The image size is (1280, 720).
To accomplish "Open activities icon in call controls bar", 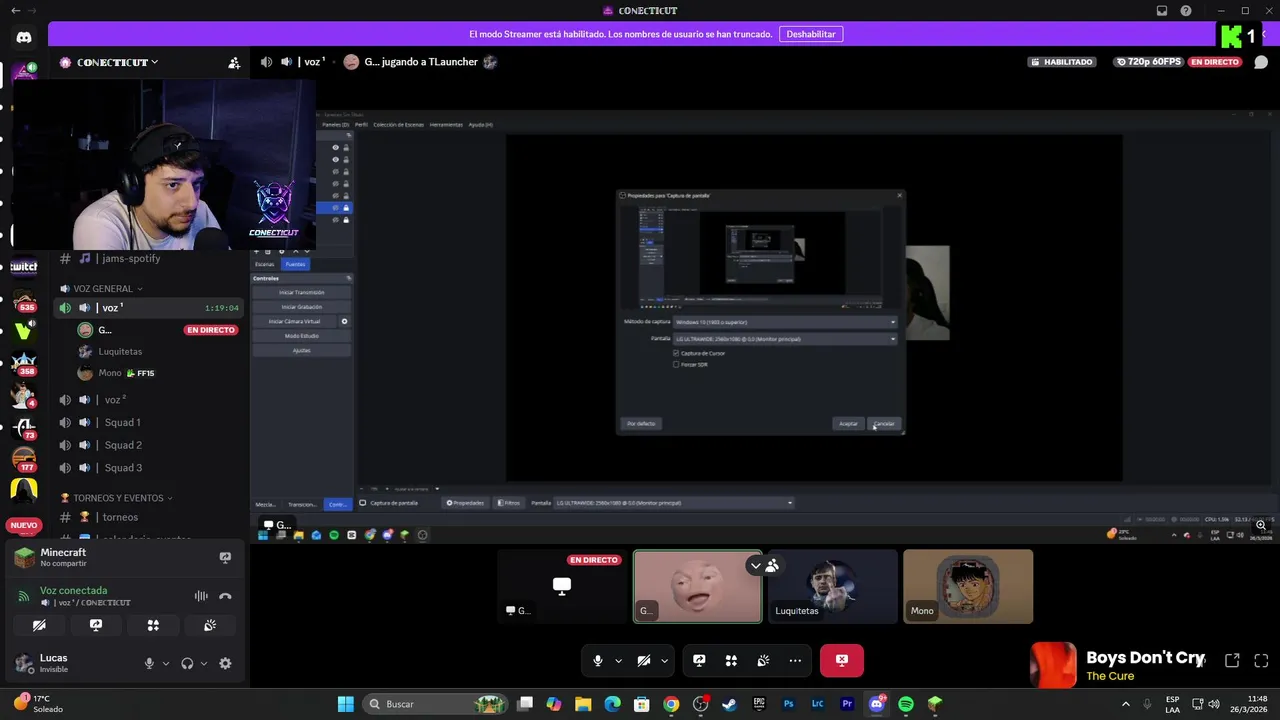I will click(x=731, y=660).
